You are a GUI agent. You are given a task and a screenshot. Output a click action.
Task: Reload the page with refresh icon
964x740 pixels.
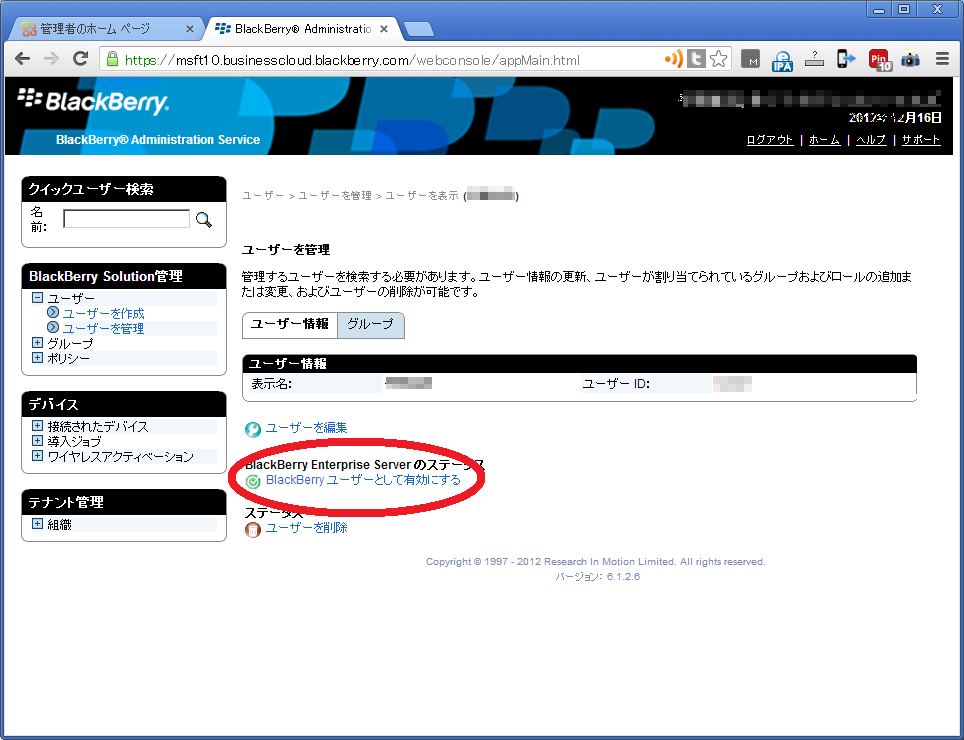80,59
